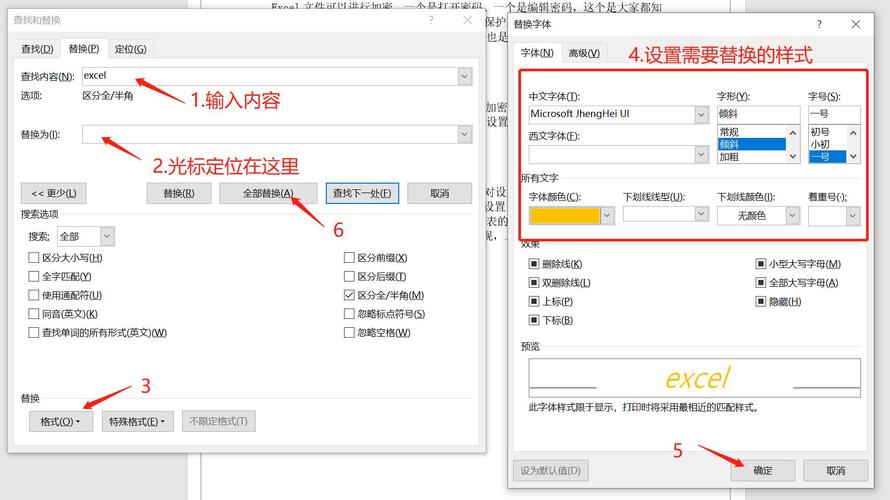The width and height of the screenshot is (890, 500).
Task: Close the Replace Font dialog
Action: pos(855,24)
